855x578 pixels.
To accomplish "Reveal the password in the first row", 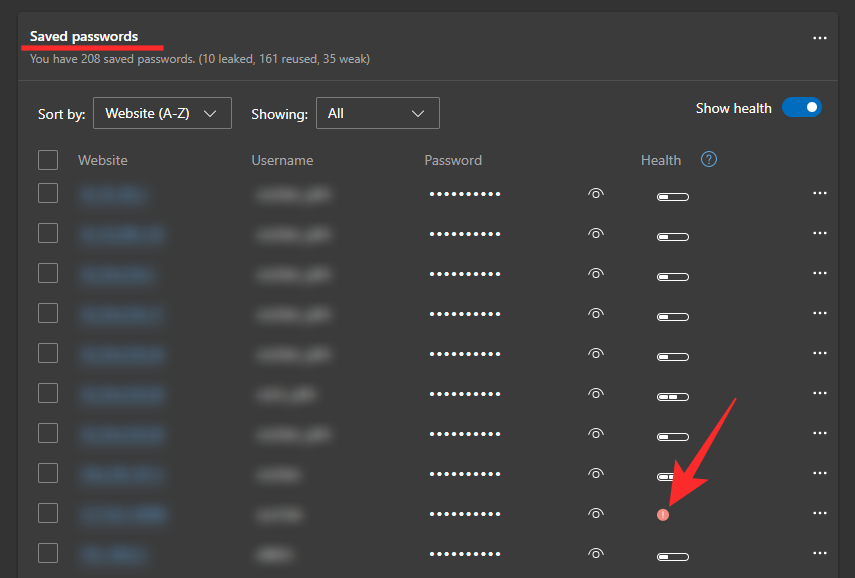I will click(596, 194).
